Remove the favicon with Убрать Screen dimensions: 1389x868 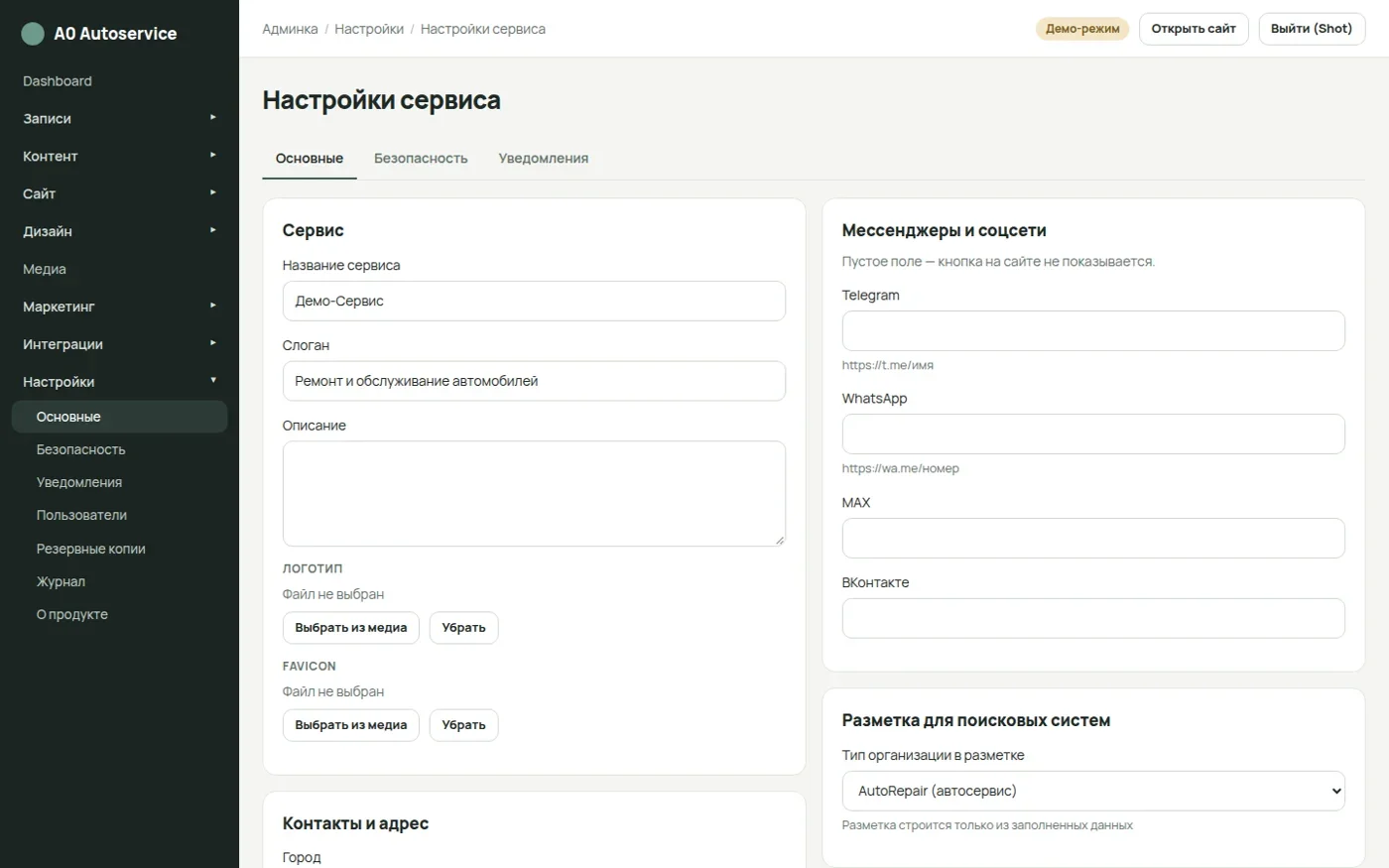coord(464,725)
